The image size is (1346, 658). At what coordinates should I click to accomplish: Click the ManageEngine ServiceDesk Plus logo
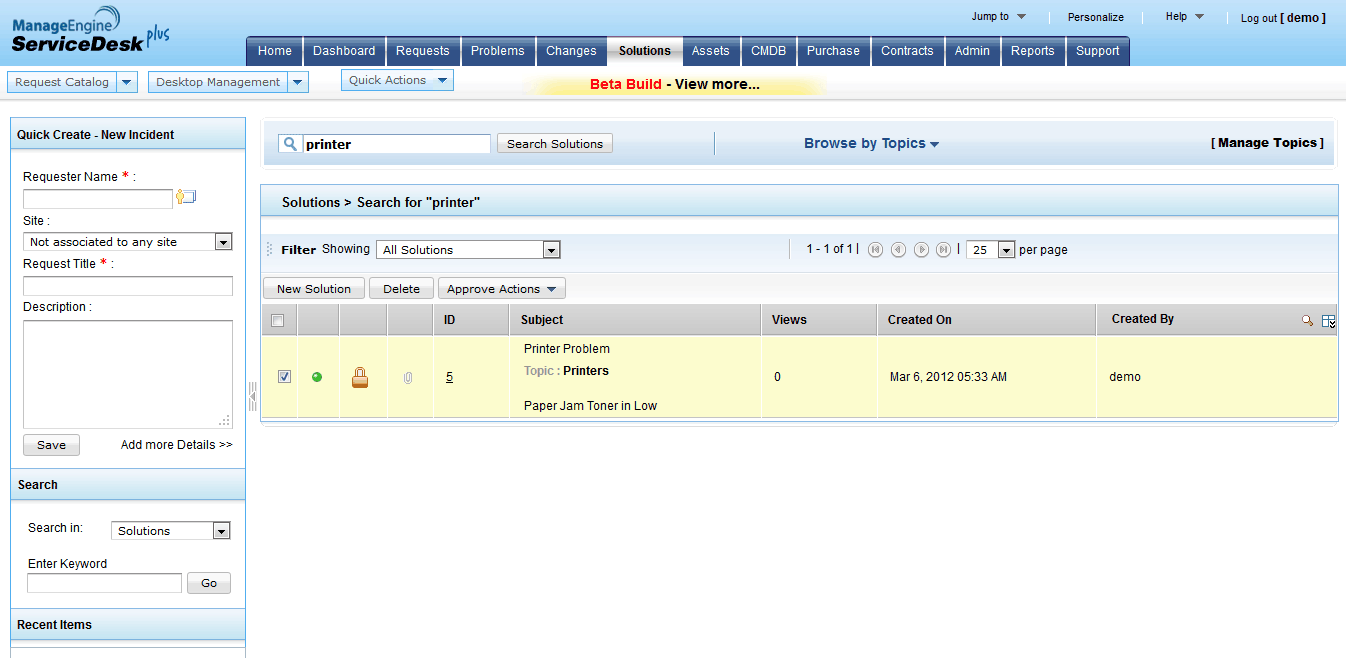[90, 30]
